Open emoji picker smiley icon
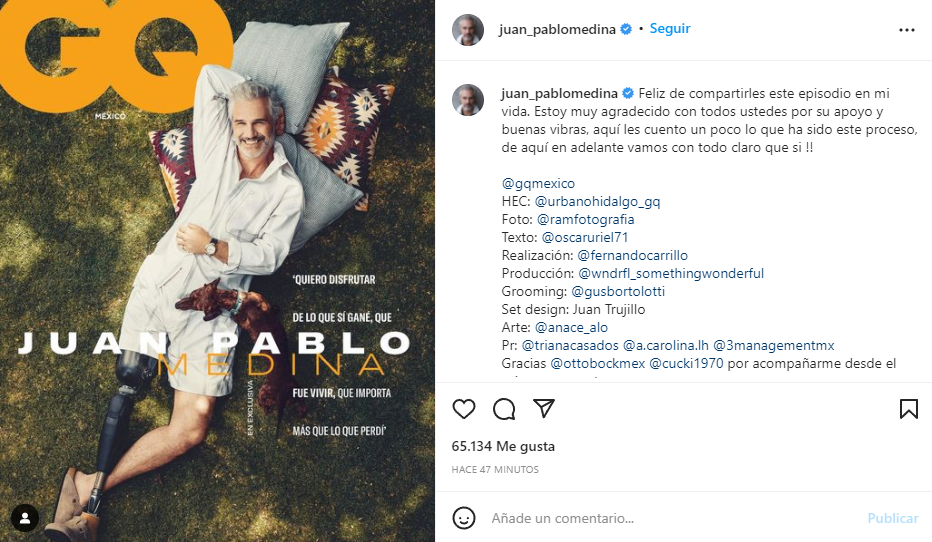This screenshot has width=932, height=542. coord(464,518)
